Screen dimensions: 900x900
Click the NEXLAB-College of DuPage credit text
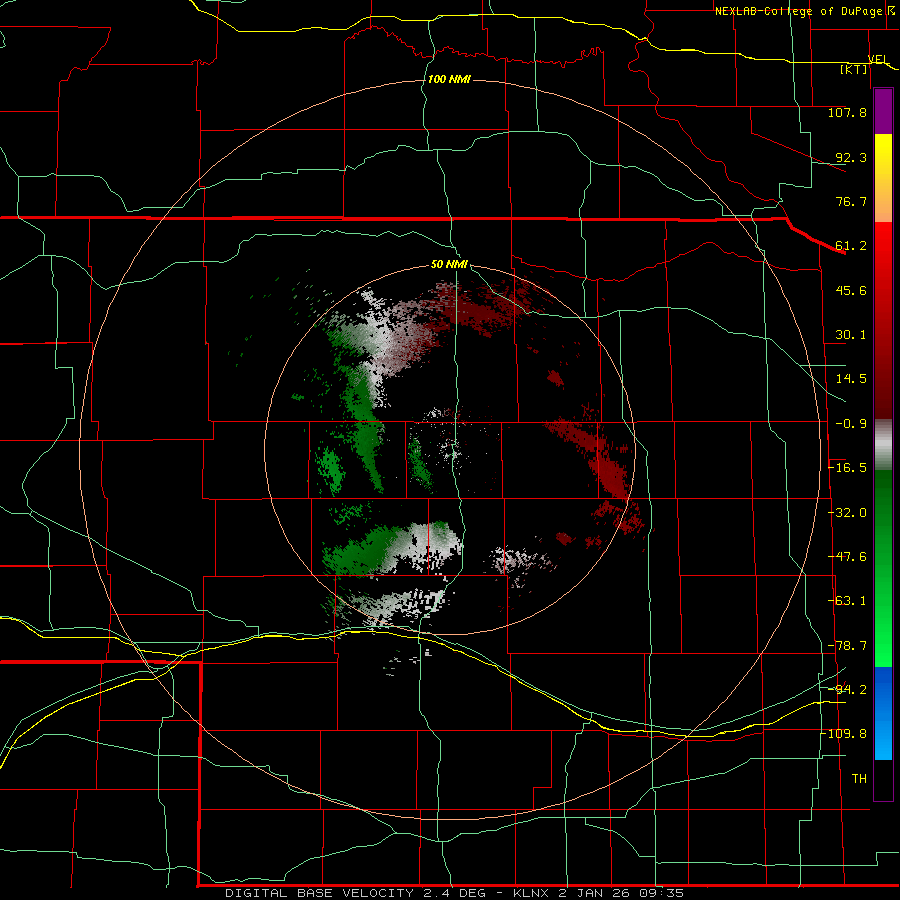798,11
